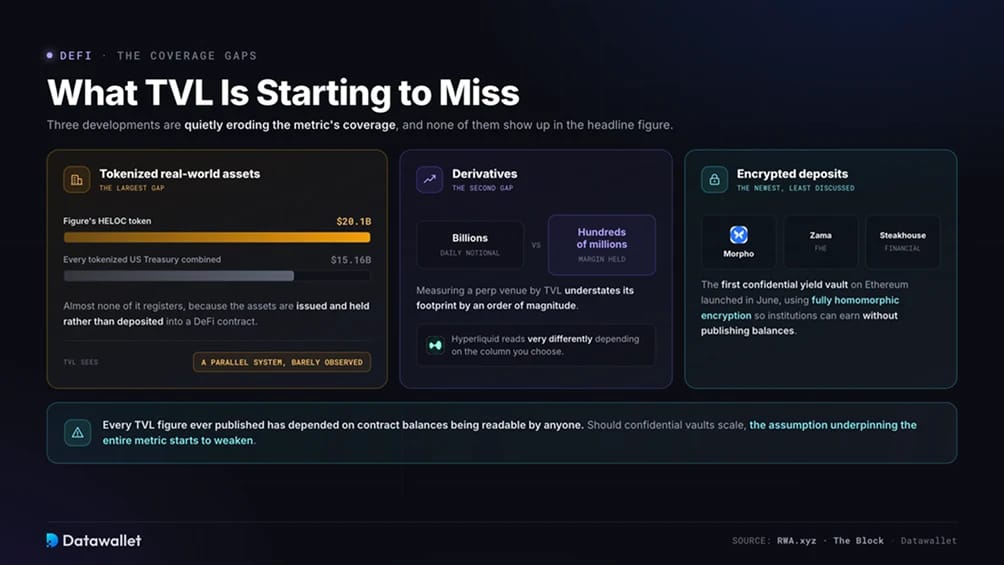Click the A PARALLEL SYSTEM, BARELY OBSERVED badge
This screenshot has width=1004, height=565.
click(x=282, y=362)
